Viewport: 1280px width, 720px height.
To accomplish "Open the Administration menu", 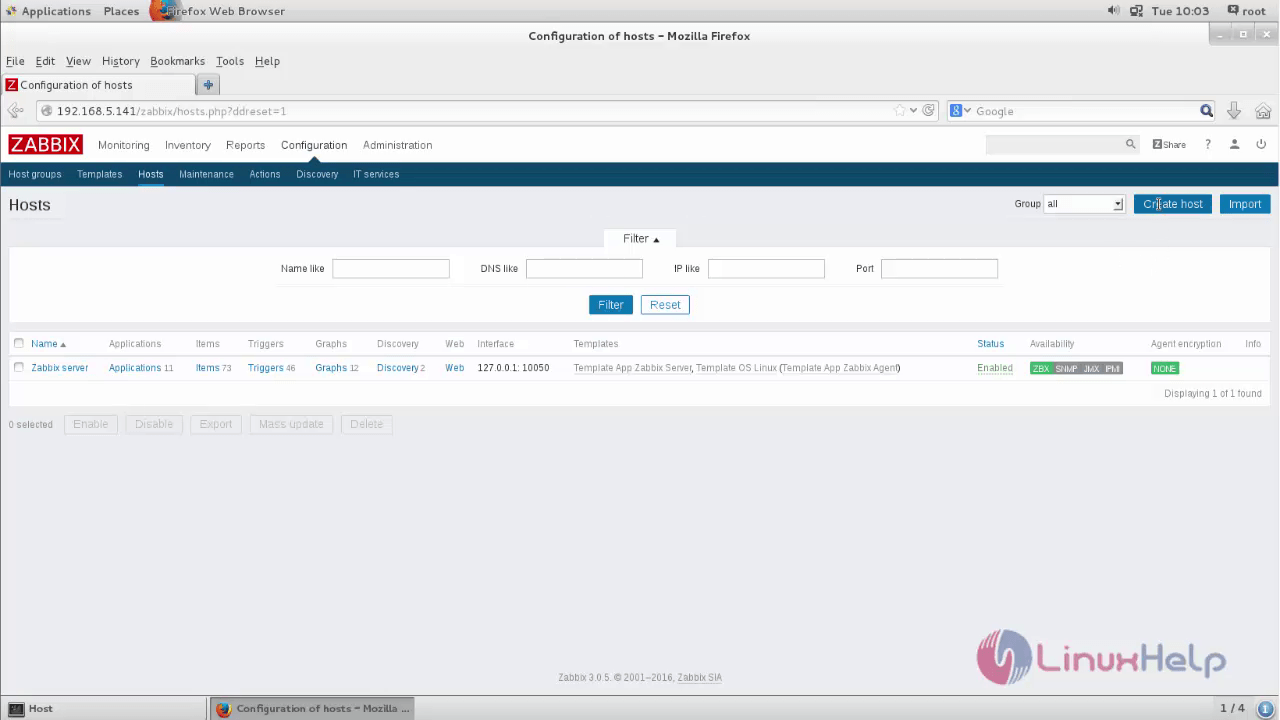I will pos(397,145).
